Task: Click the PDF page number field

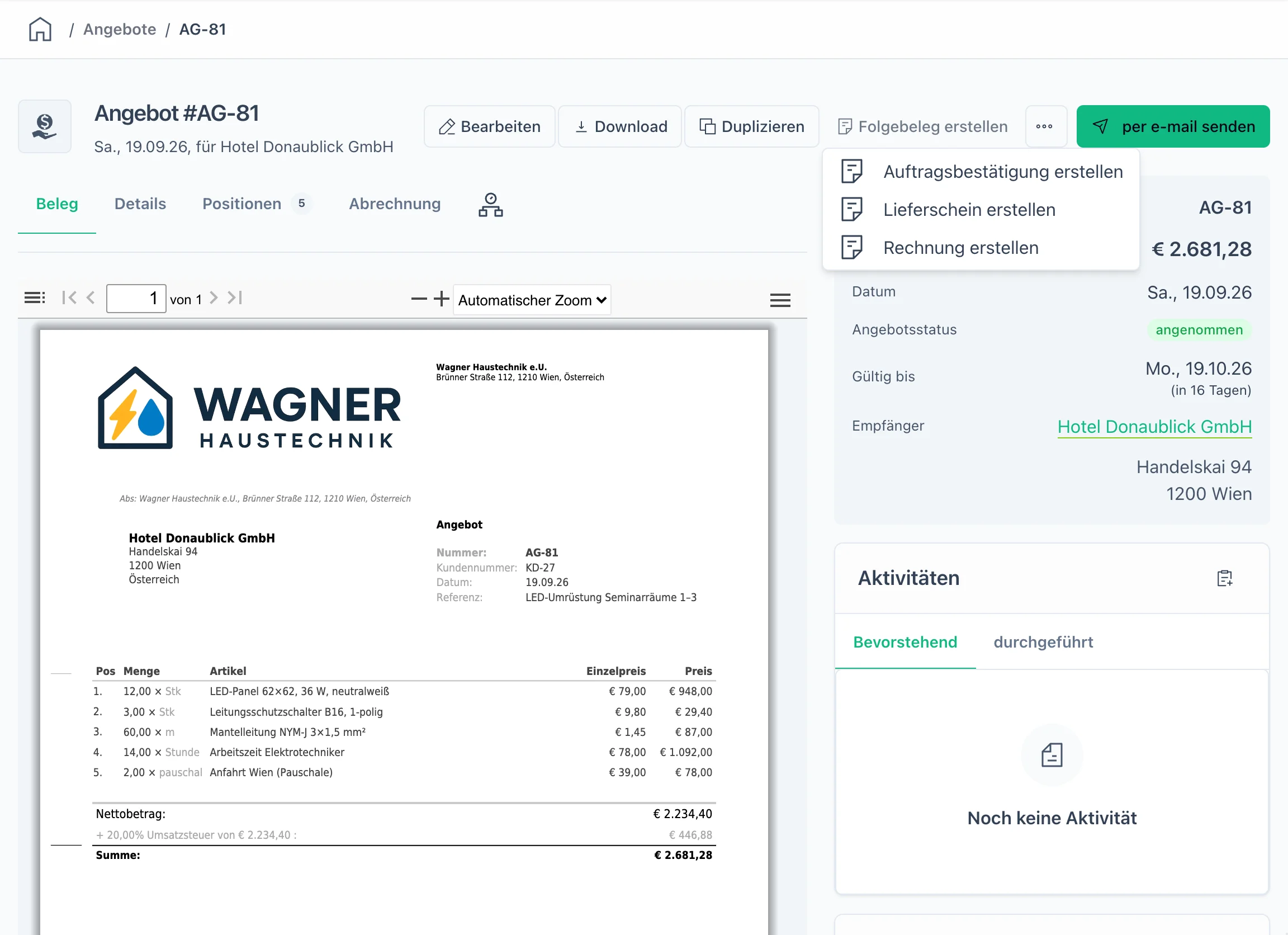Action: (x=136, y=298)
